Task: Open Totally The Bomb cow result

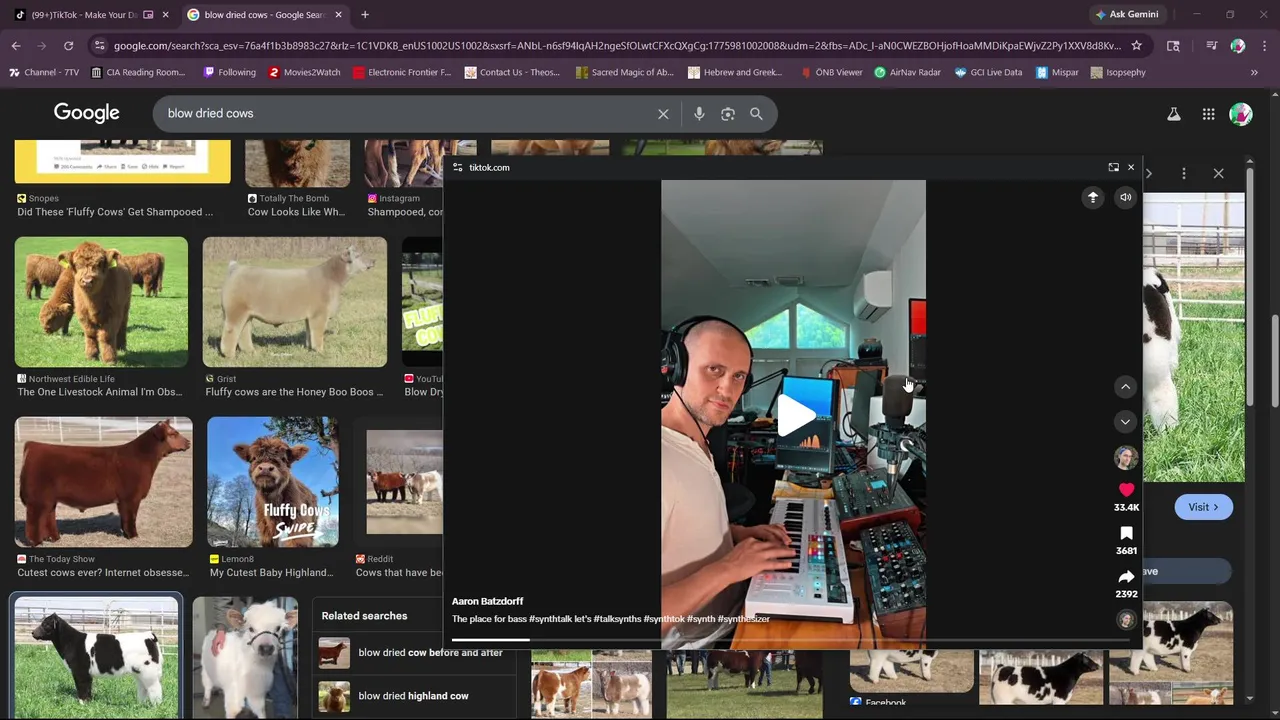Action: (x=297, y=212)
